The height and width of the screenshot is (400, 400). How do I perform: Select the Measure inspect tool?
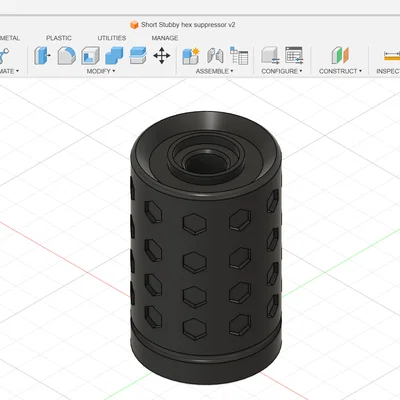[392, 55]
